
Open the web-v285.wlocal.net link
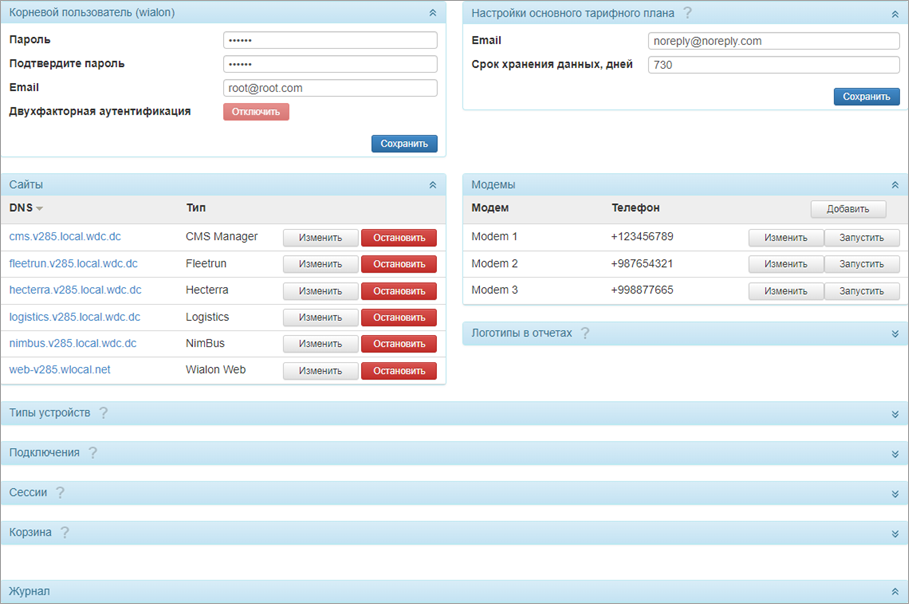pyautogui.click(x=60, y=370)
